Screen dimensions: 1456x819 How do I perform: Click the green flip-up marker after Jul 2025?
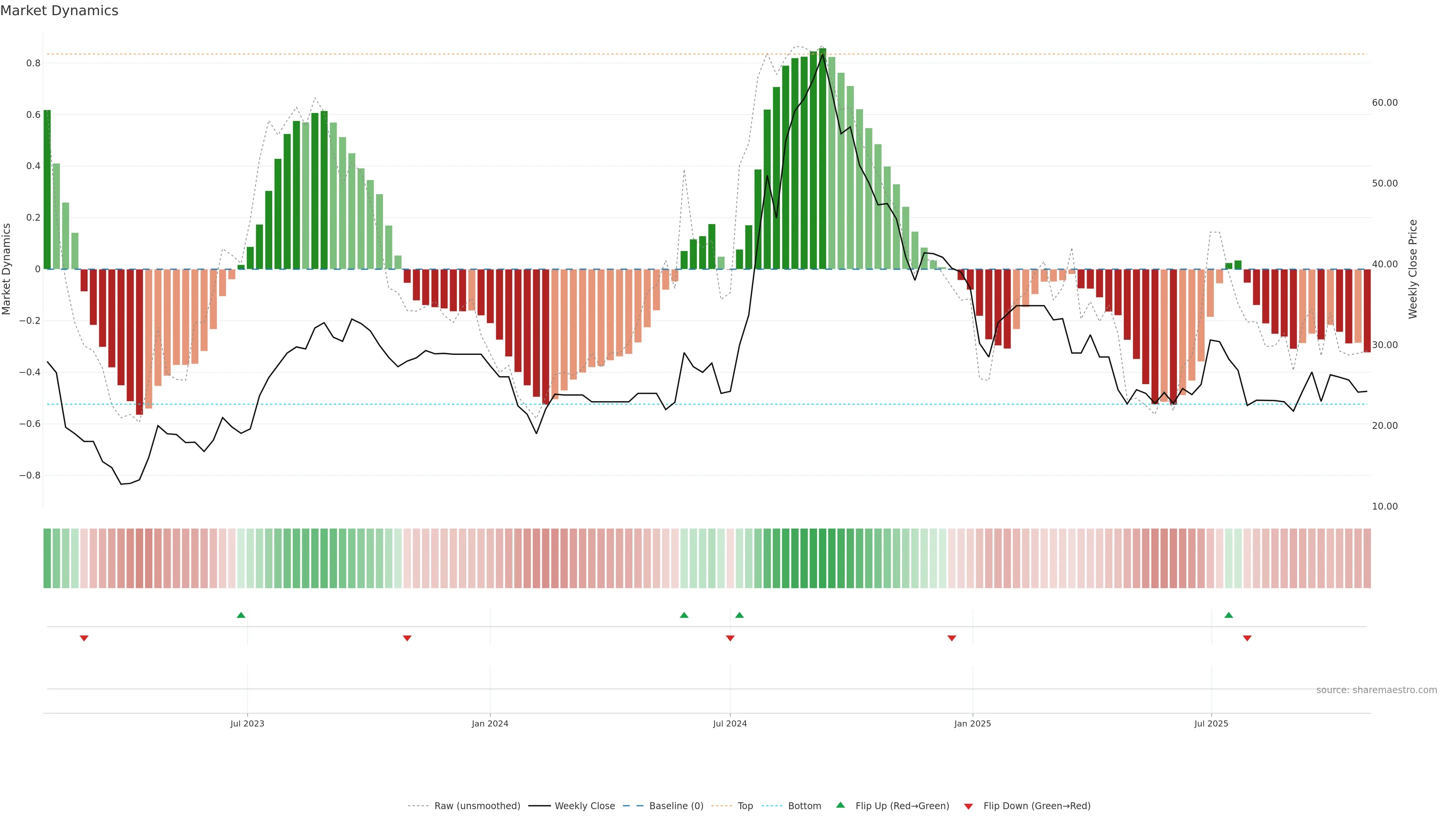1228,615
